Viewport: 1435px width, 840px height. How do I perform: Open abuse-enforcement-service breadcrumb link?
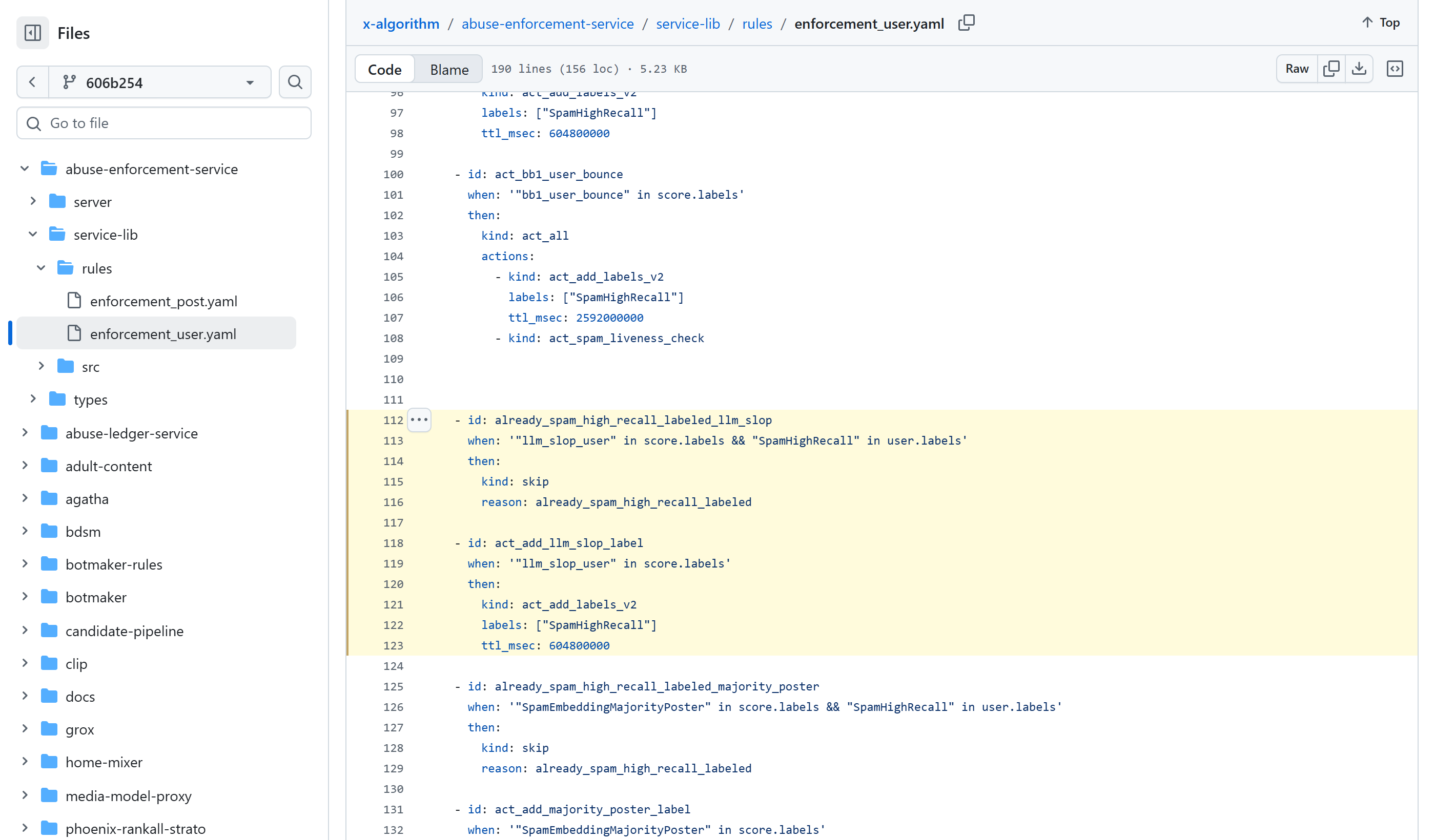(547, 24)
